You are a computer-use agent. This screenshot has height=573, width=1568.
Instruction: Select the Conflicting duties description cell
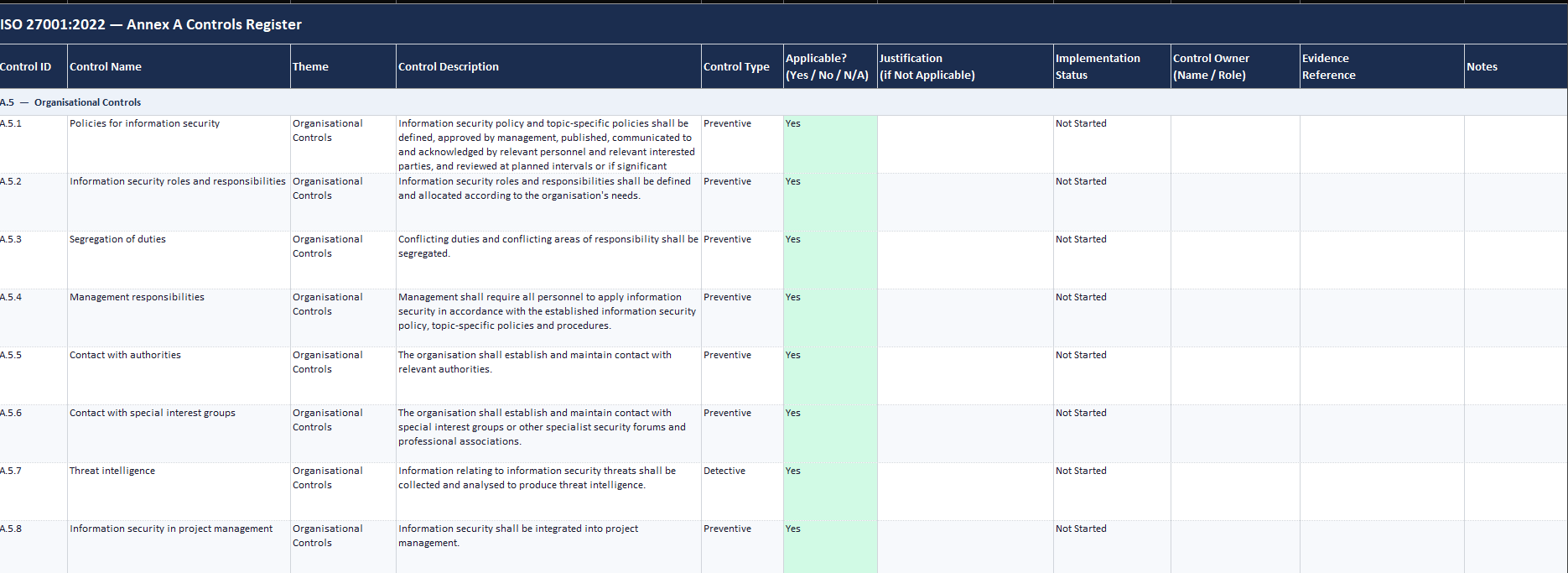tap(548, 260)
